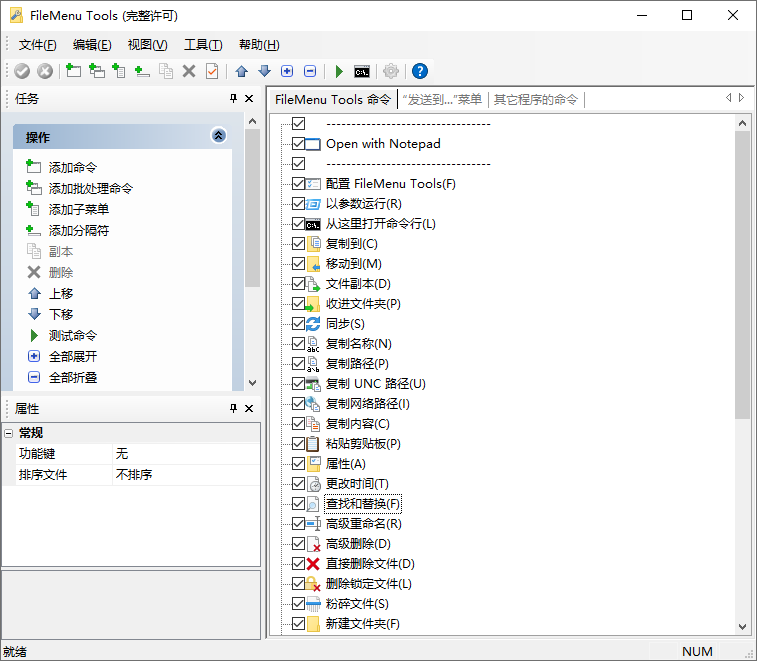Disable the 粉碎文件(S) checkbox
Image resolution: width=757 pixels, height=661 pixels.
298,604
